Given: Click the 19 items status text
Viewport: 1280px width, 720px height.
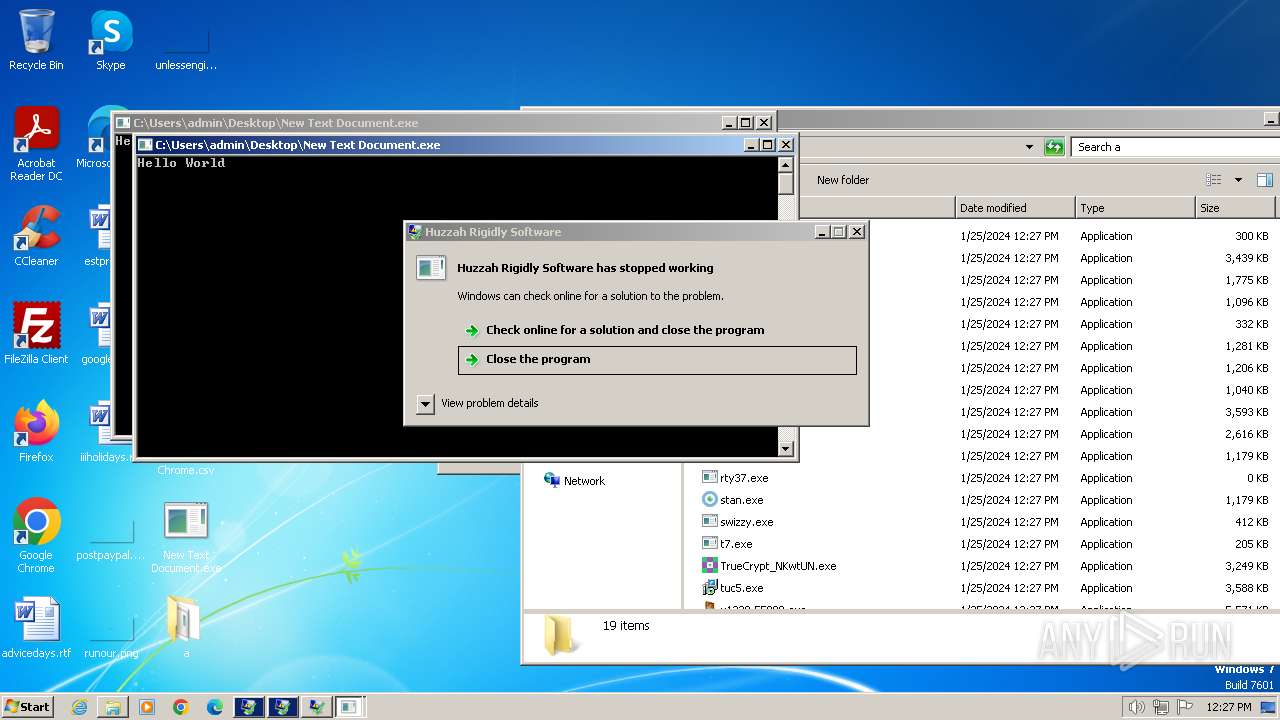Looking at the screenshot, I should pyautogui.click(x=626, y=626).
